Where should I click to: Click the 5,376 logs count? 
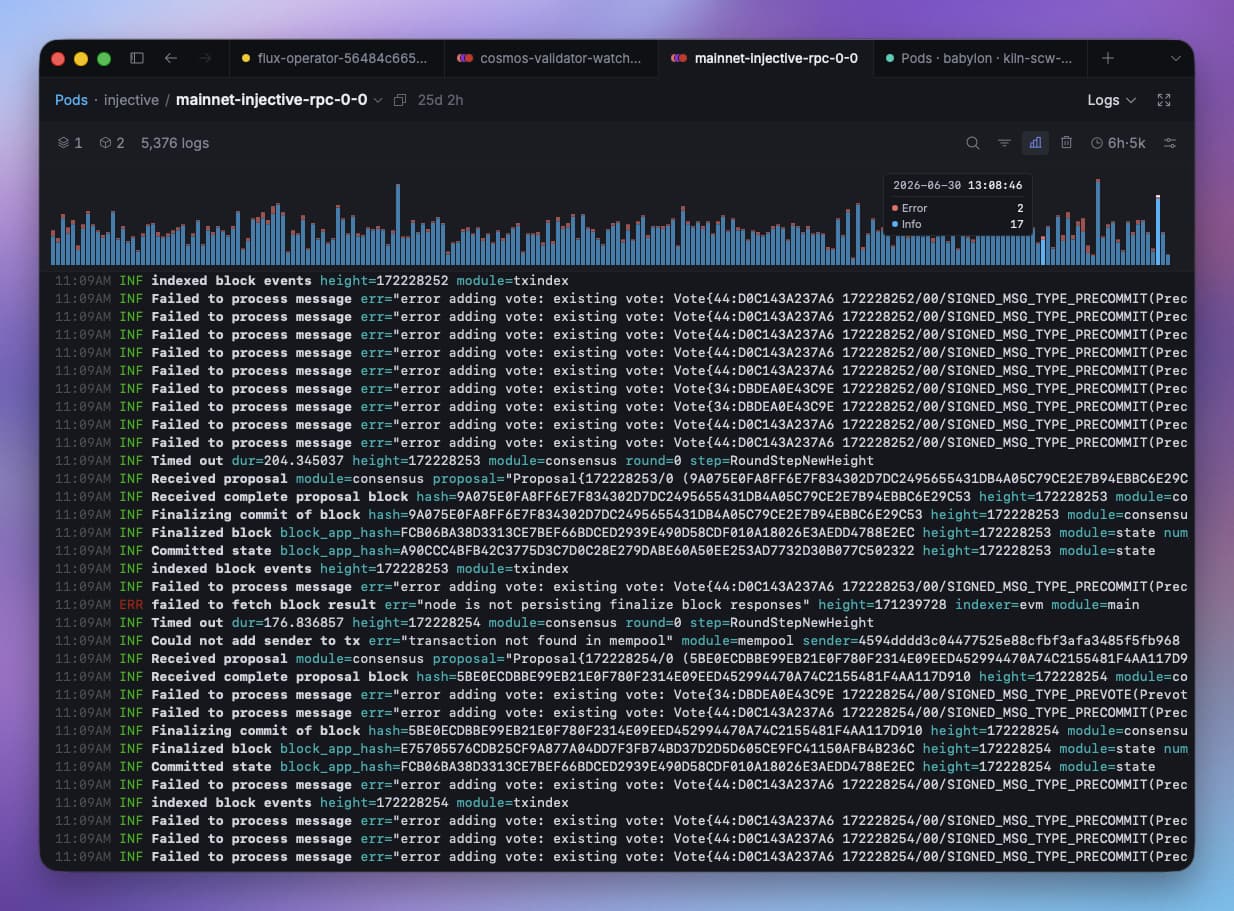(x=175, y=143)
